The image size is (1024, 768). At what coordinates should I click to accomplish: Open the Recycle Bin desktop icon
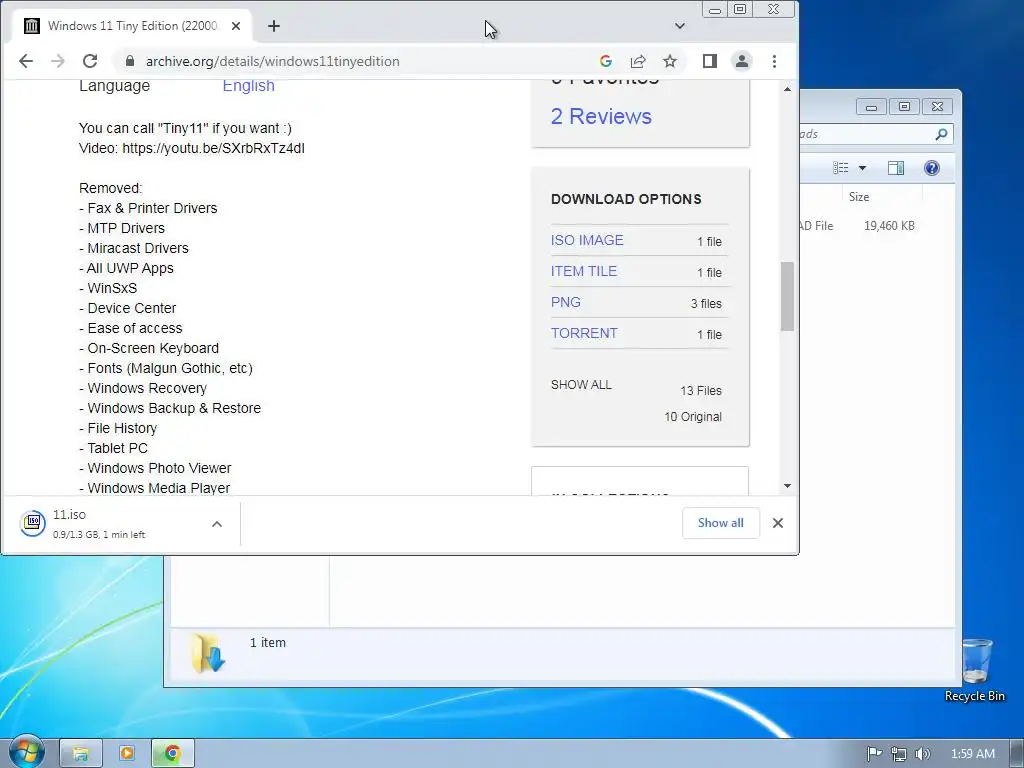click(974, 670)
